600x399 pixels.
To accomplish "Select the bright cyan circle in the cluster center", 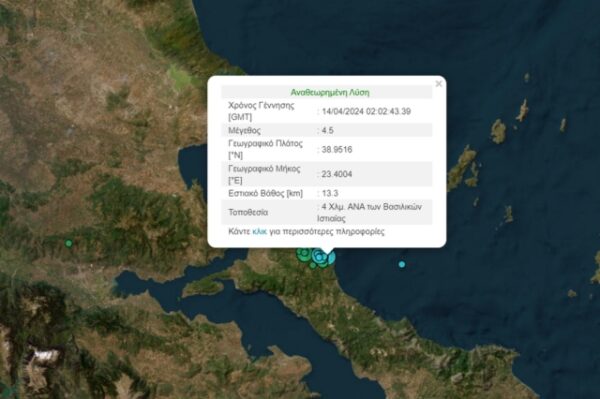I will 319,257.
